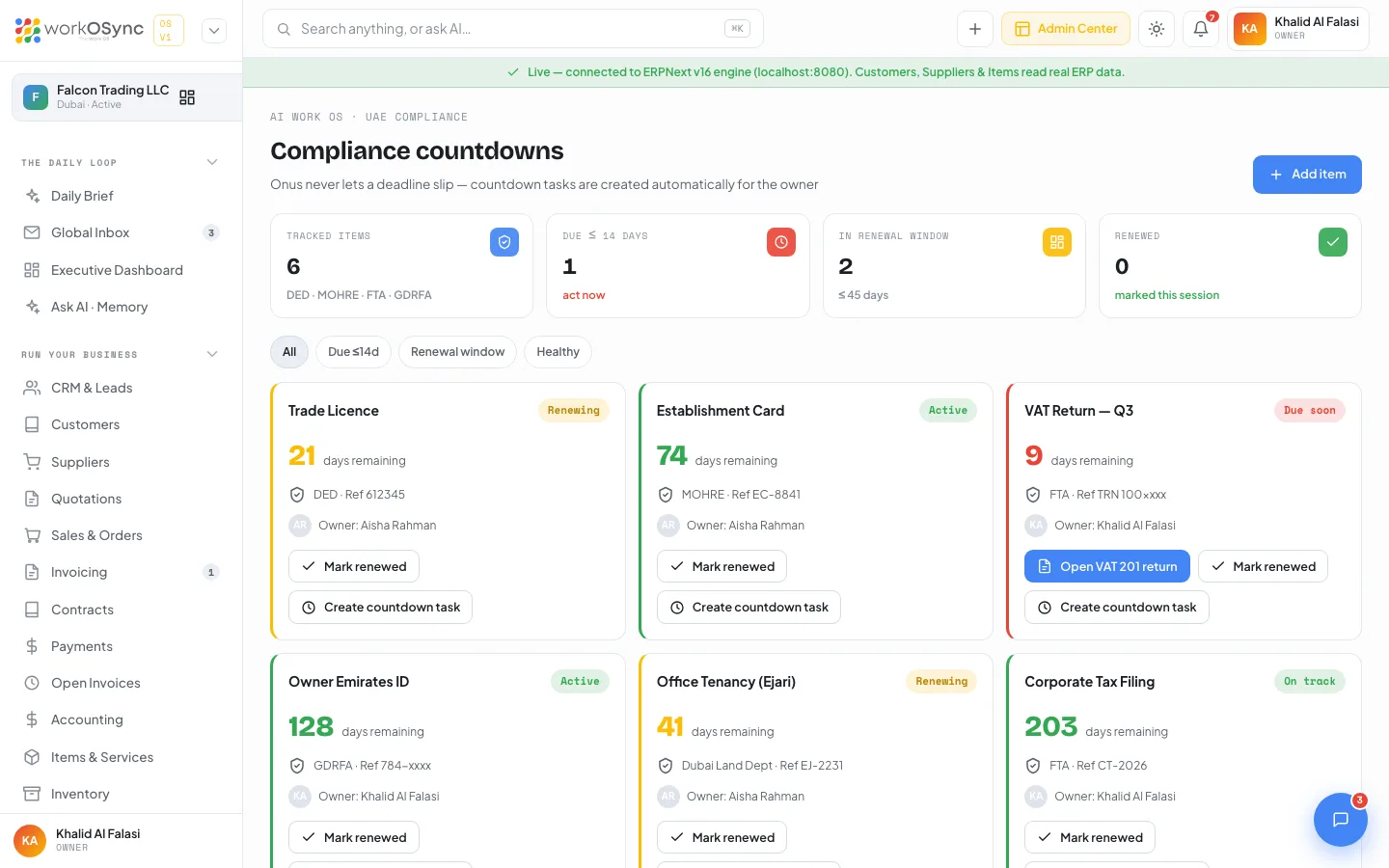This screenshot has height=868, width=1389.
Task: Filter by Due ≤14d
Action: click(353, 352)
